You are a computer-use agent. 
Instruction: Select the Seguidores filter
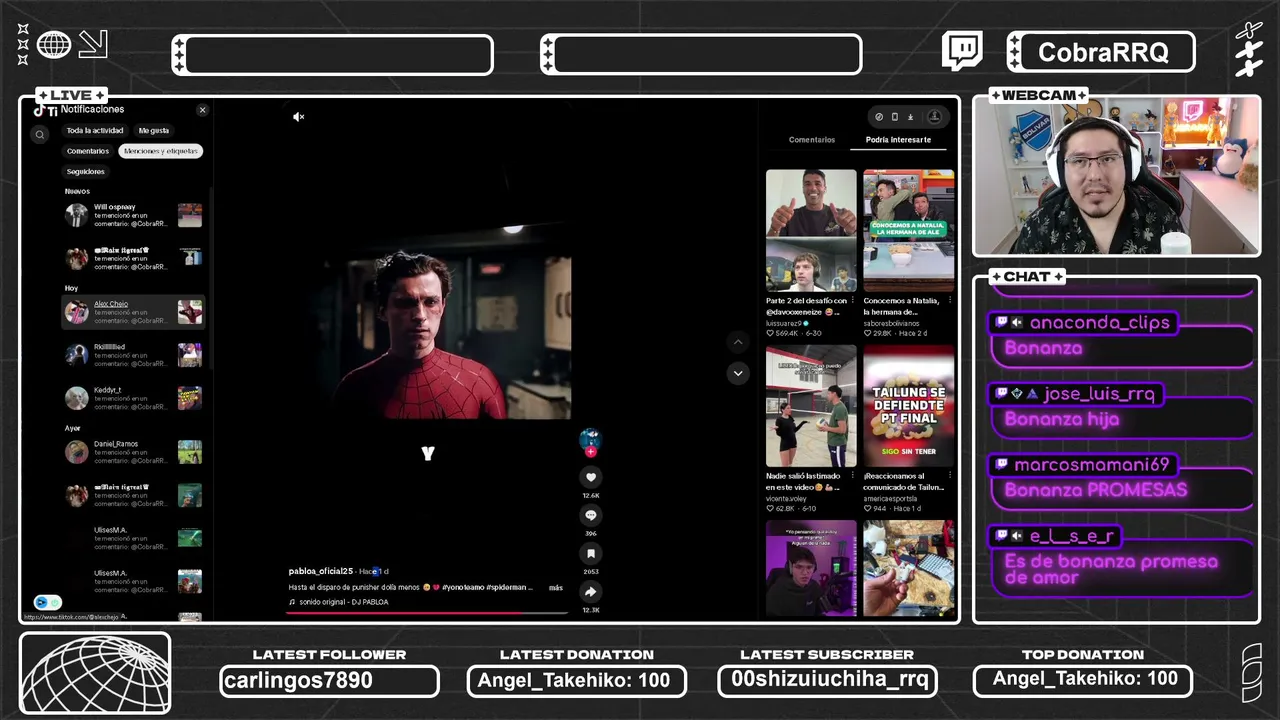tap(86, 172)
